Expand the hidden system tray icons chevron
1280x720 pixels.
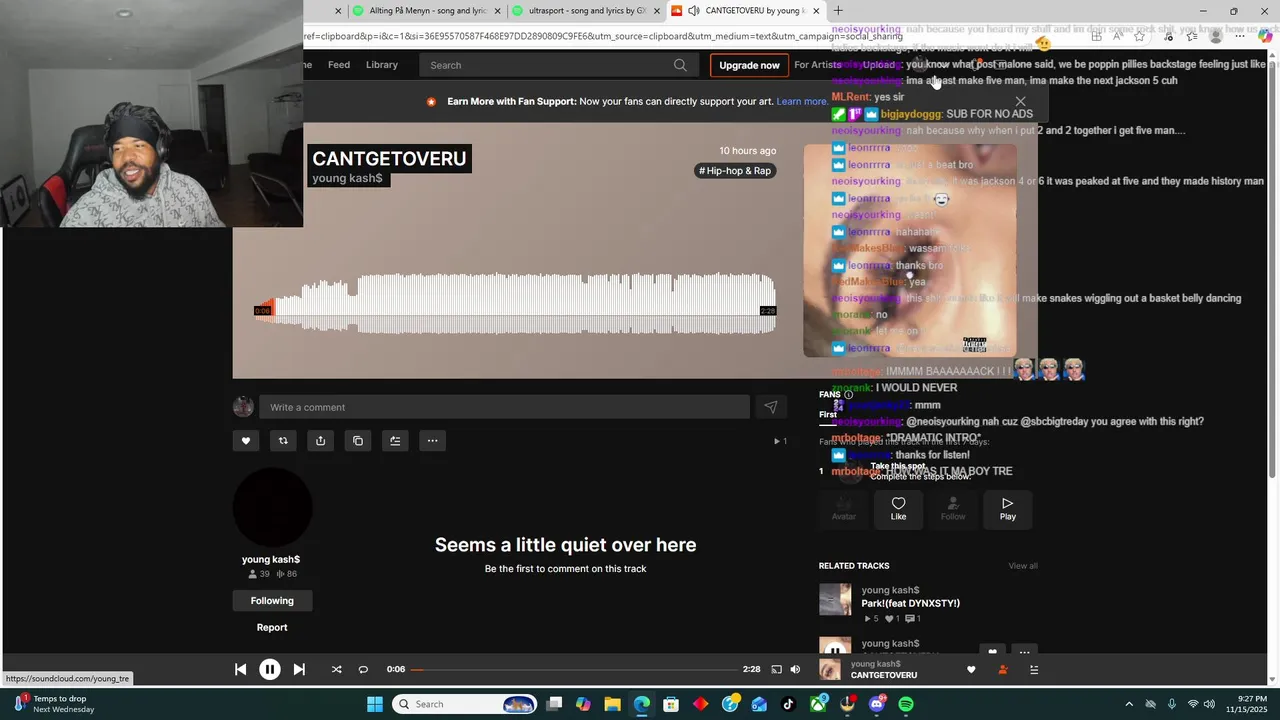1129,704
